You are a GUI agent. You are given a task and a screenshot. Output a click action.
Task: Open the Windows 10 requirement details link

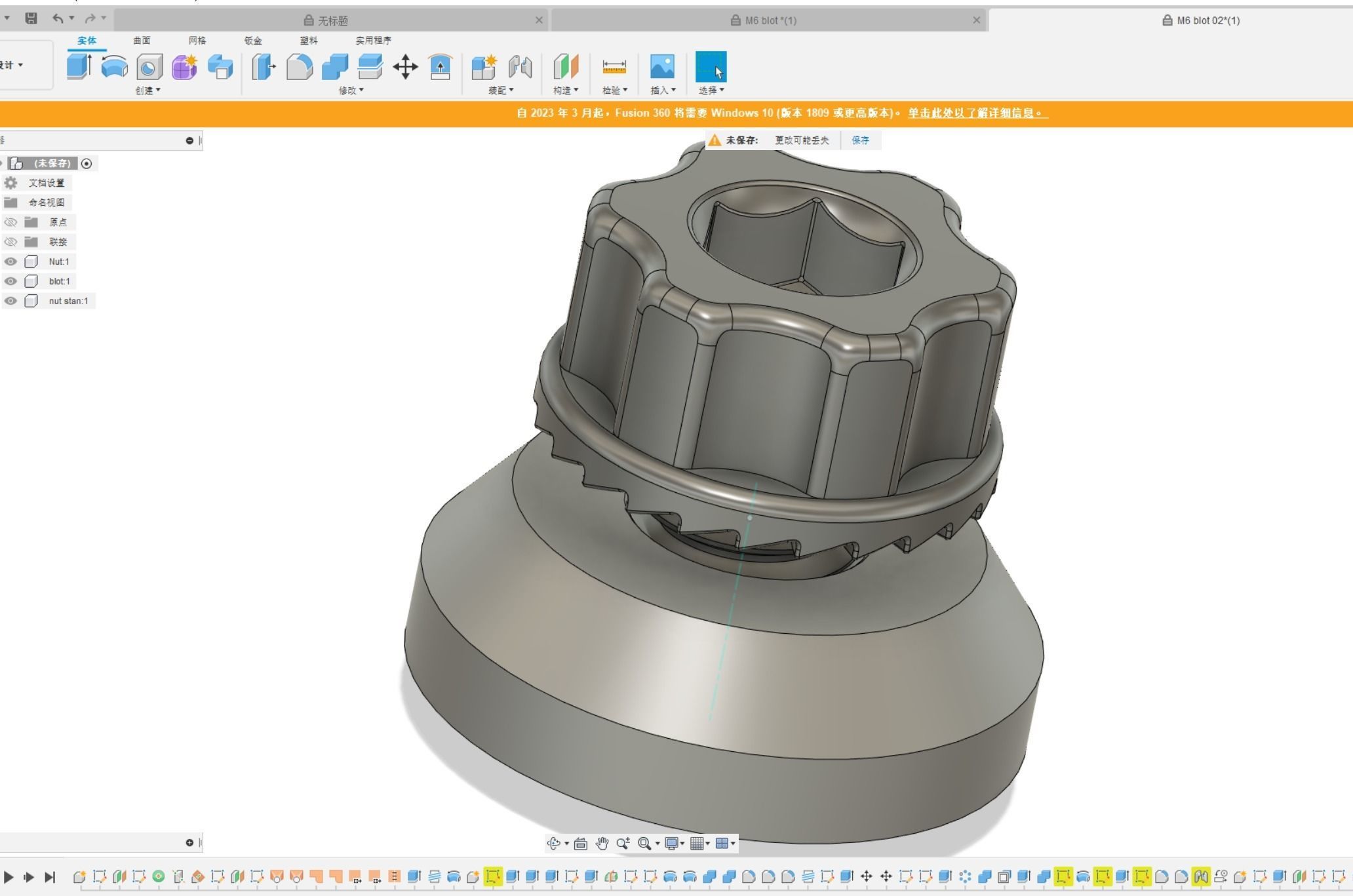[x=977, y=113]
